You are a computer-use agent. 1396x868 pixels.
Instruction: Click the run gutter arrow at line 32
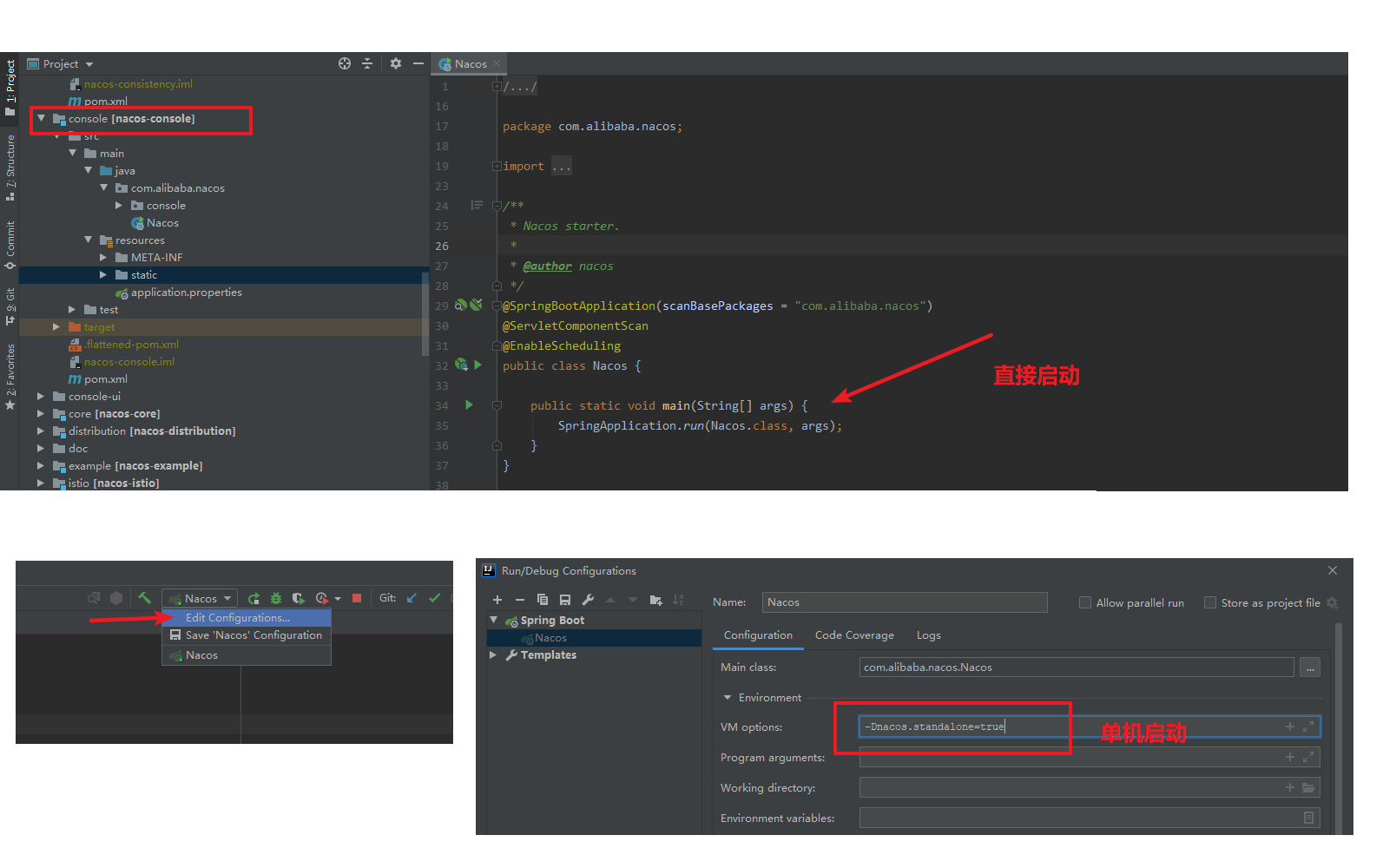pyautogui.click(x=477, y=365)
